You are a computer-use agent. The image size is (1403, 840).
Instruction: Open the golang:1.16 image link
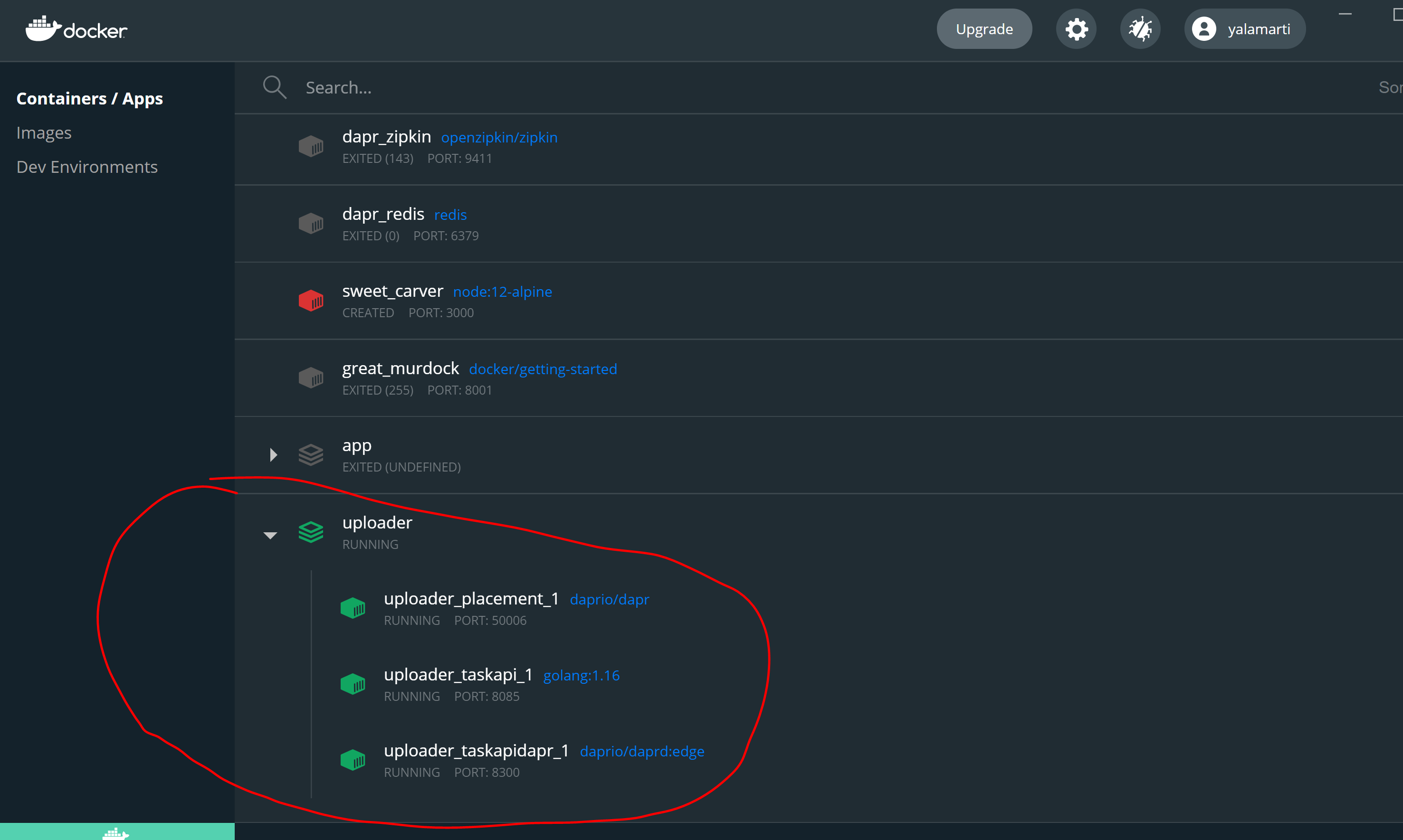[581, 675]
